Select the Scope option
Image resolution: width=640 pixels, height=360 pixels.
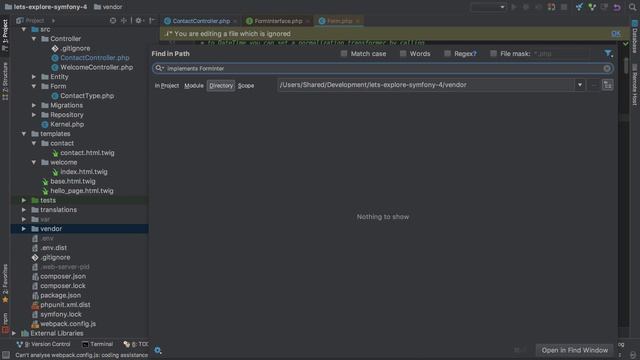coord(246,86)
